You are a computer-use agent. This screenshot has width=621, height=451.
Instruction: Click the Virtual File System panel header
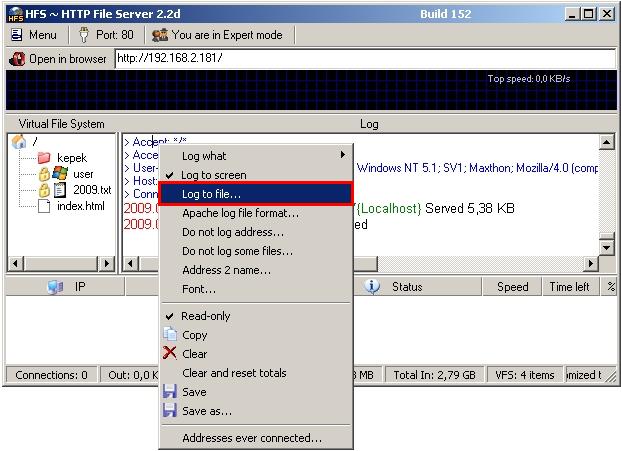[x=62, y=124]
